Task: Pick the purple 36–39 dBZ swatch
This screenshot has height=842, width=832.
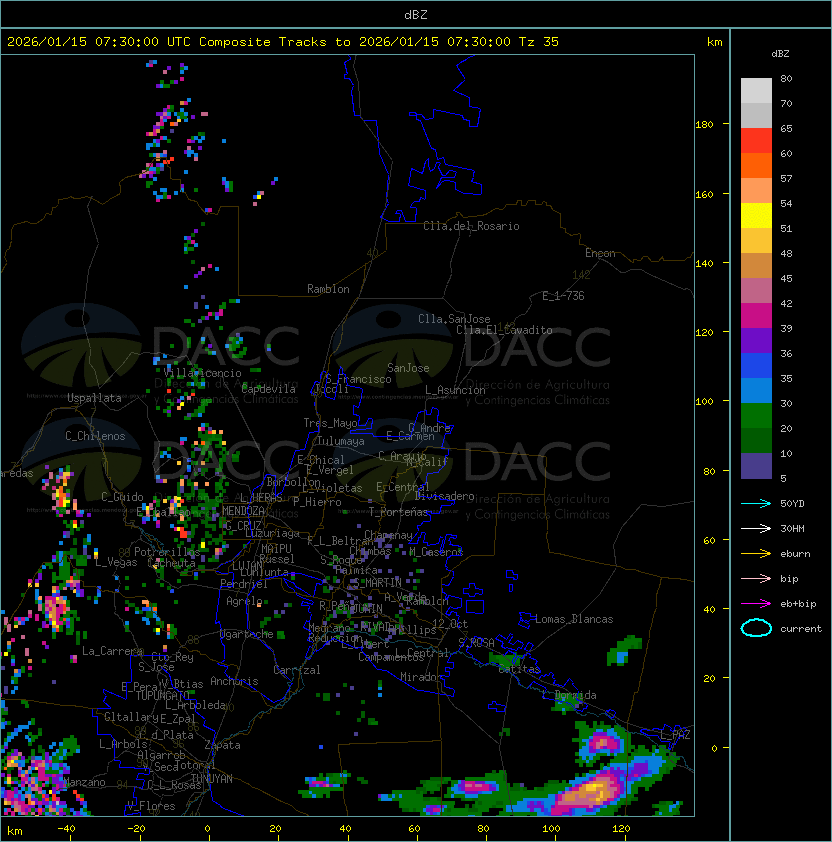Action: click(756, 341)
